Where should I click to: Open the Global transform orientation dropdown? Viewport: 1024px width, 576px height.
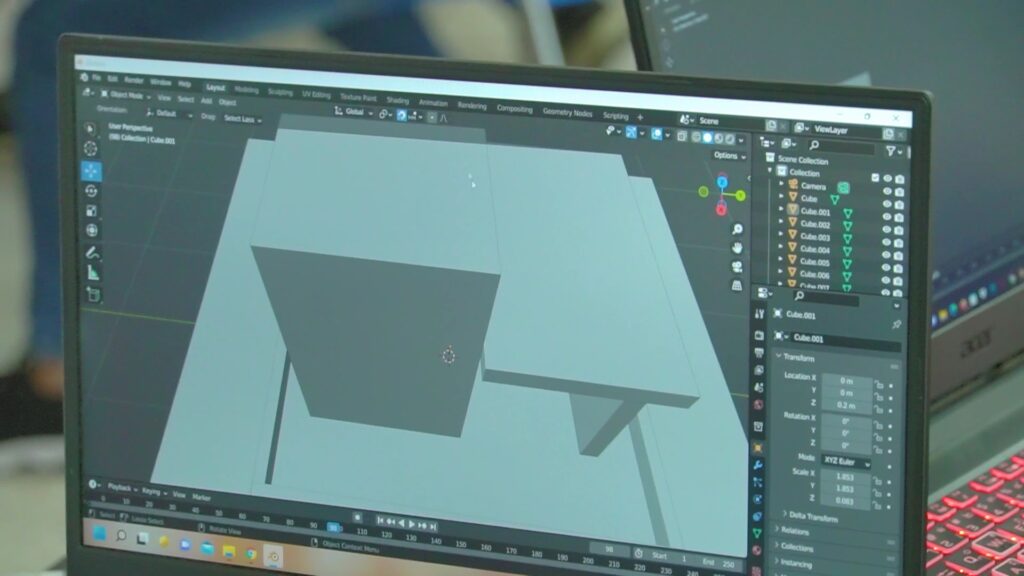tap(353, 112)
